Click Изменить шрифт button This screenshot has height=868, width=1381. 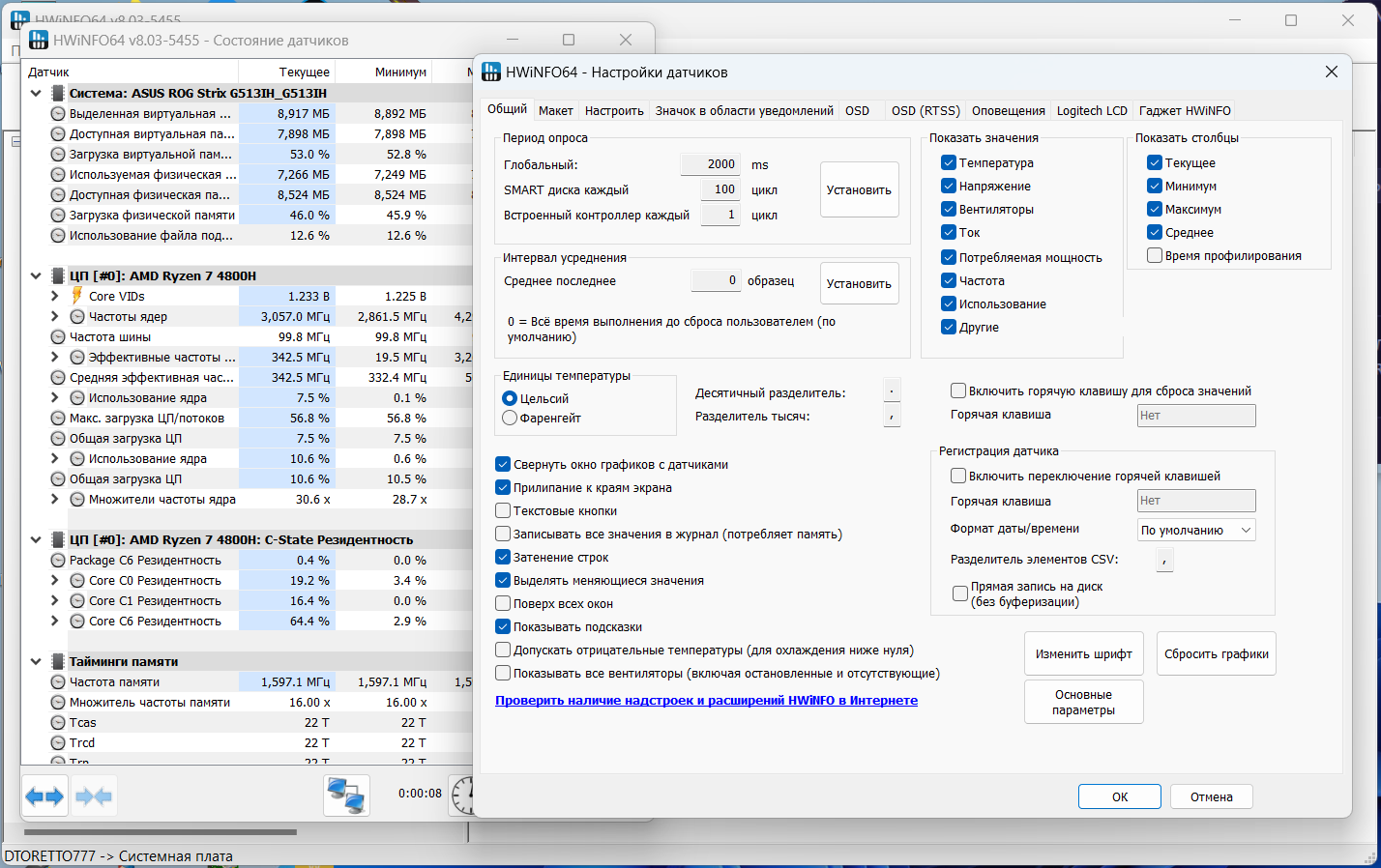pos(1083,654)
